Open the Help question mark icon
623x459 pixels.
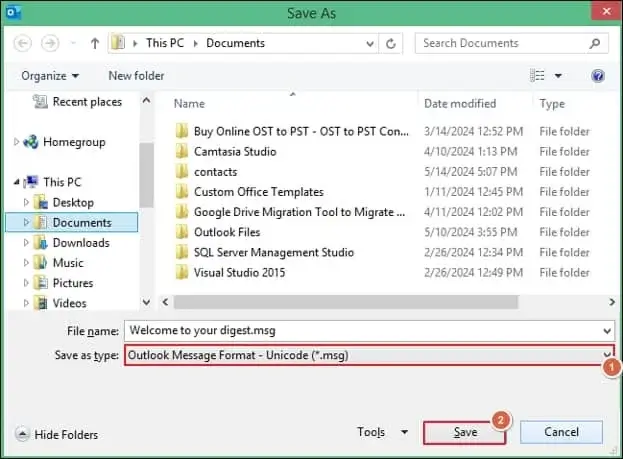point(598,76)
